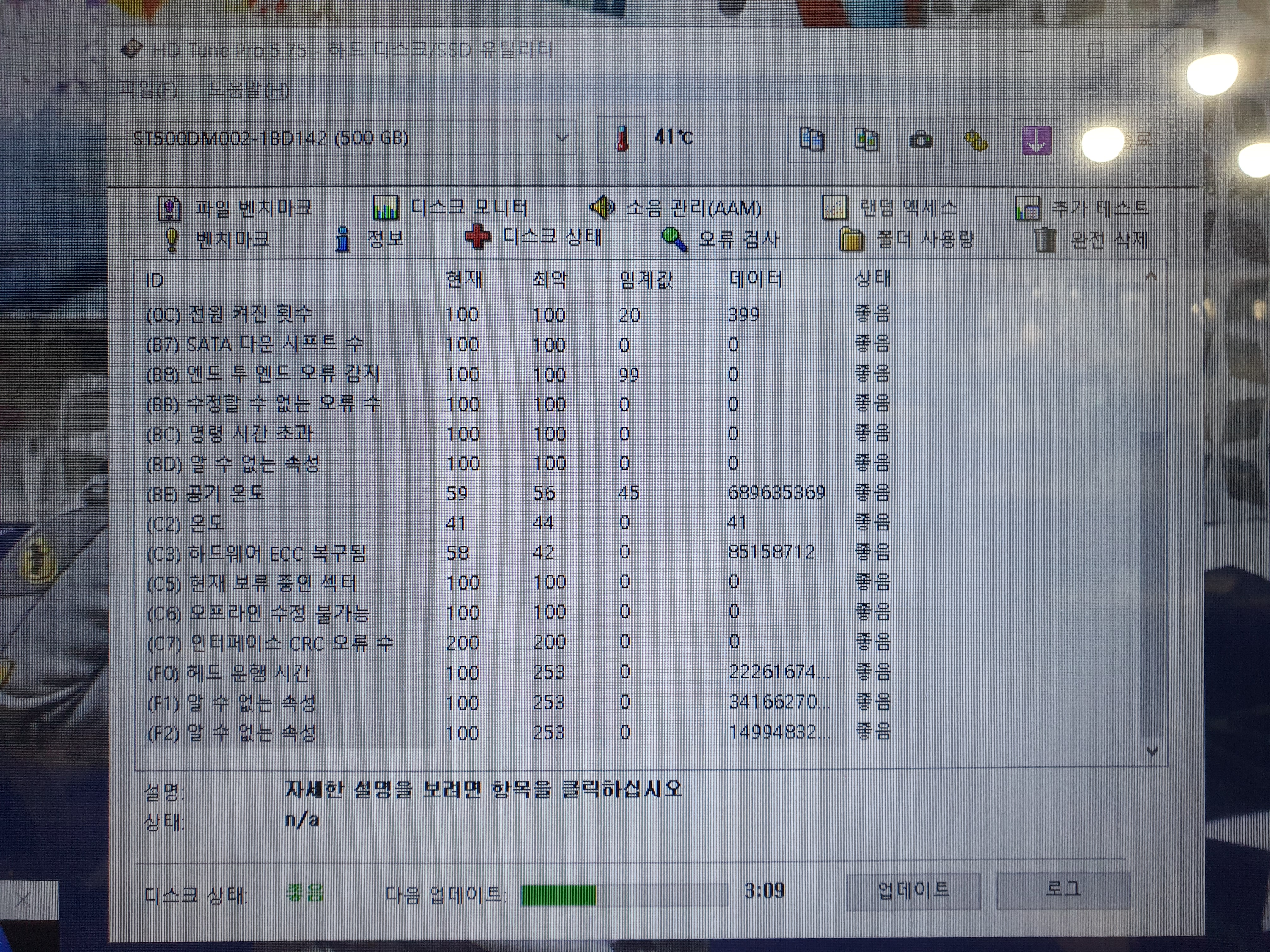Click the 41°C temperature reading
Viewport: 1270px width, 952px height.
[x=673, y=137]
